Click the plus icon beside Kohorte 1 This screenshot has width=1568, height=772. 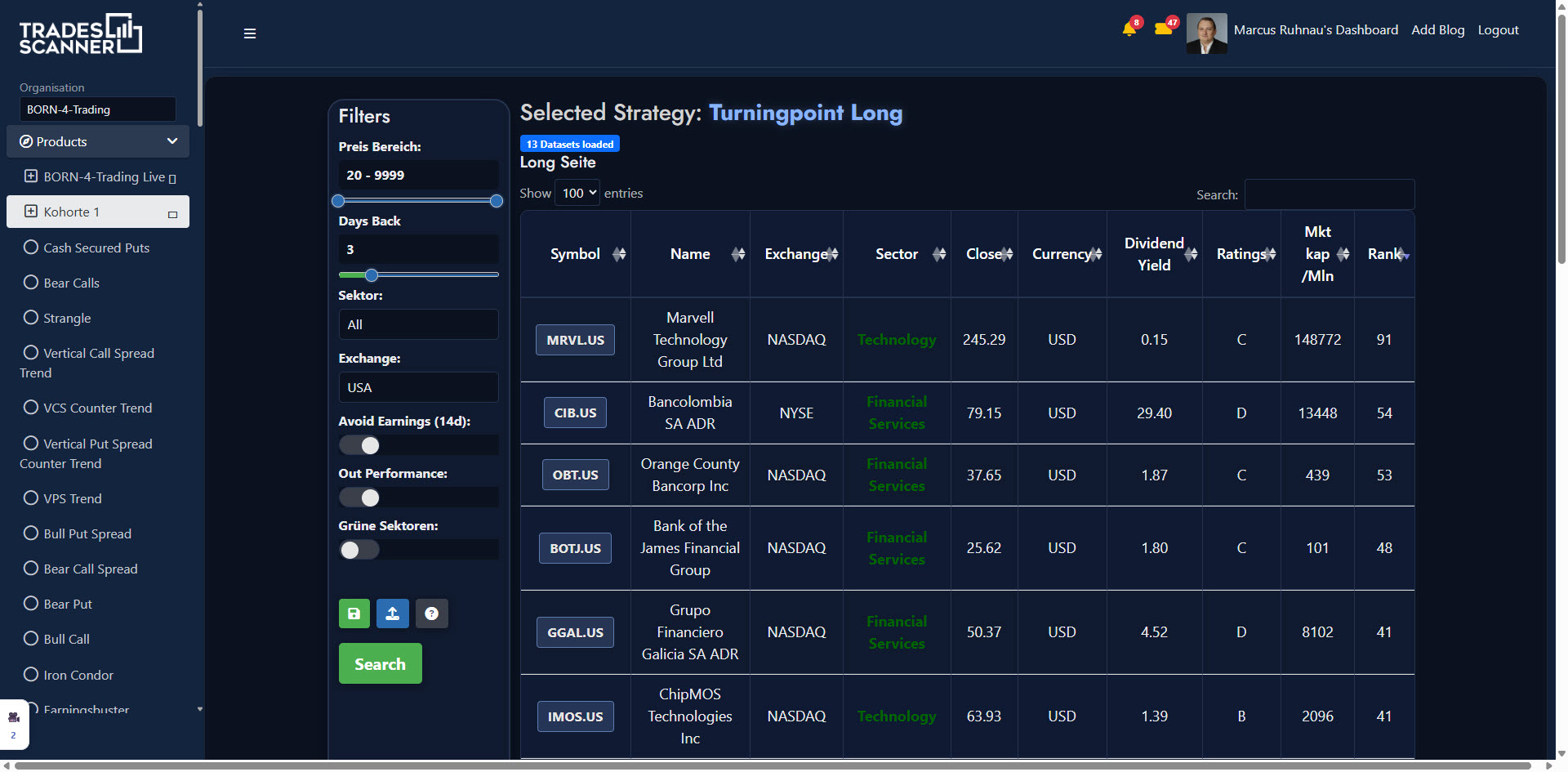(31, 212)
